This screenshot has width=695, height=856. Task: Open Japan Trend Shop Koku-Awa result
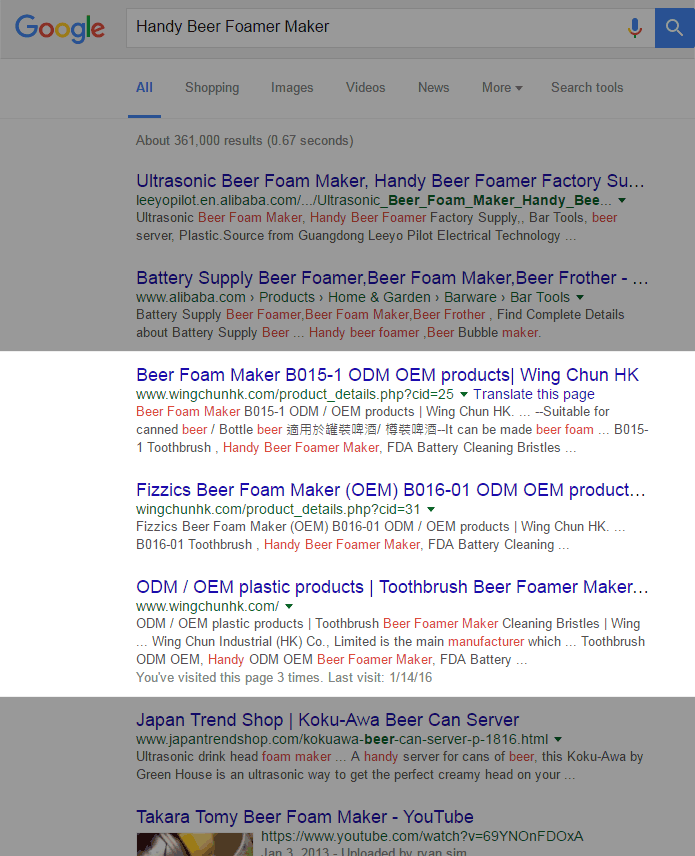(328, 720)
